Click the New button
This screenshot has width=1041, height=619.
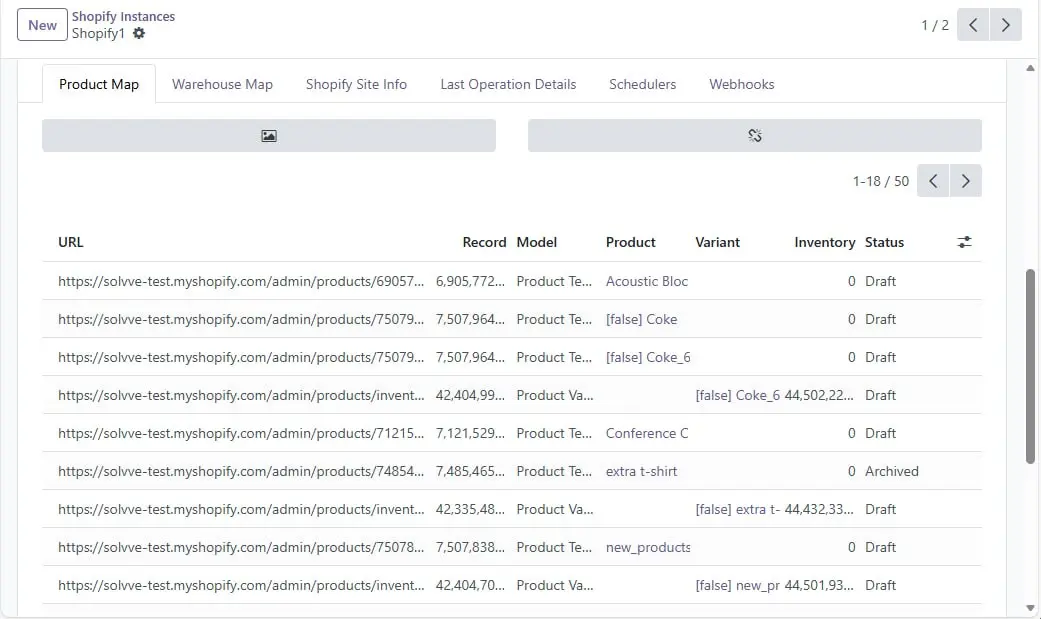click(42, 25)
